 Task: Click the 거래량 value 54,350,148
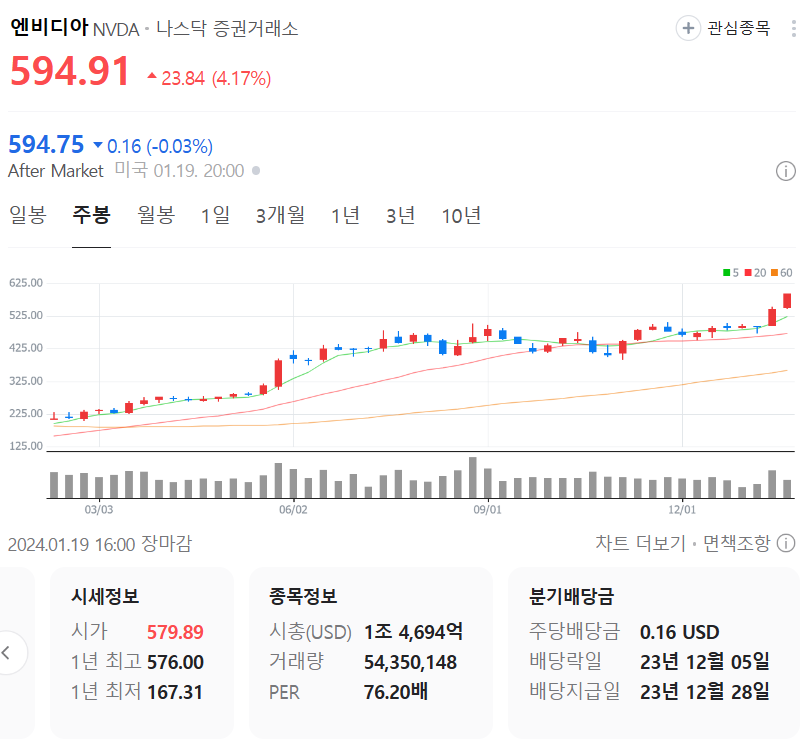pyautogui.click(x=410, y=662)
